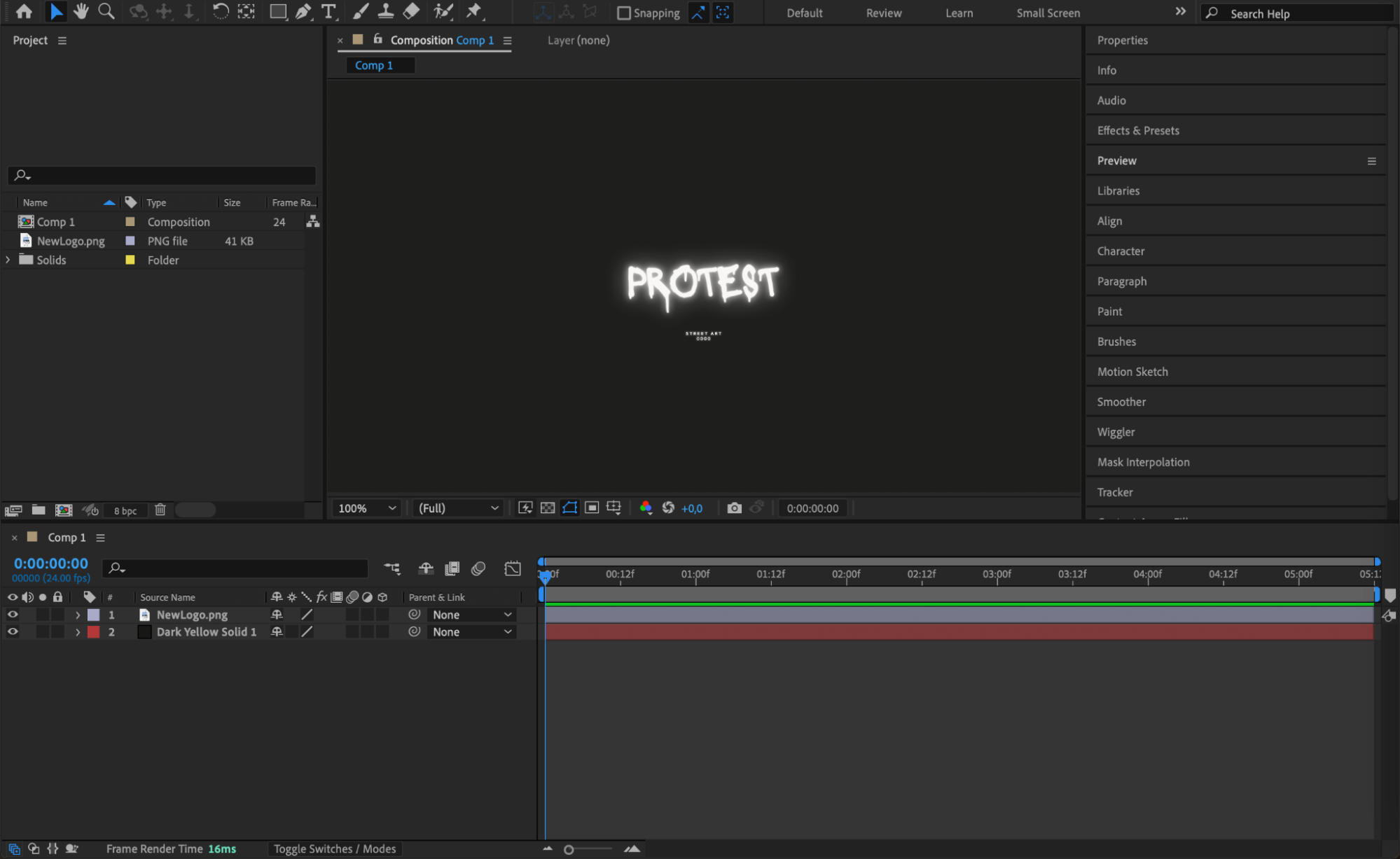
Task: Click Fast Previews icon in viewer
Action: click(x=525, y=508)
